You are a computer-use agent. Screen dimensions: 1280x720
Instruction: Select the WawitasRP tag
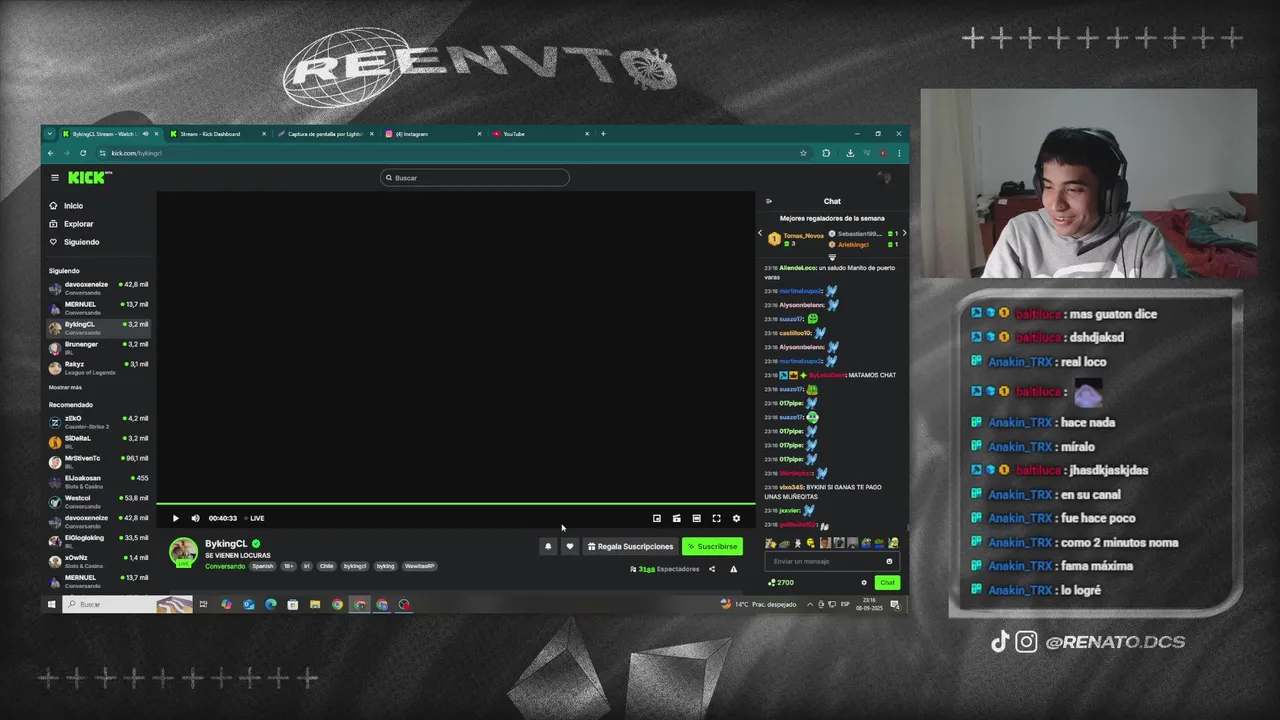click(x=420, y=566)
